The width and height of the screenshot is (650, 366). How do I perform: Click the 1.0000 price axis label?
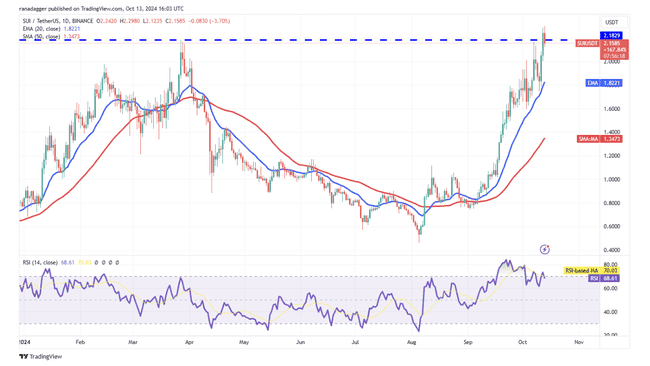611,179
